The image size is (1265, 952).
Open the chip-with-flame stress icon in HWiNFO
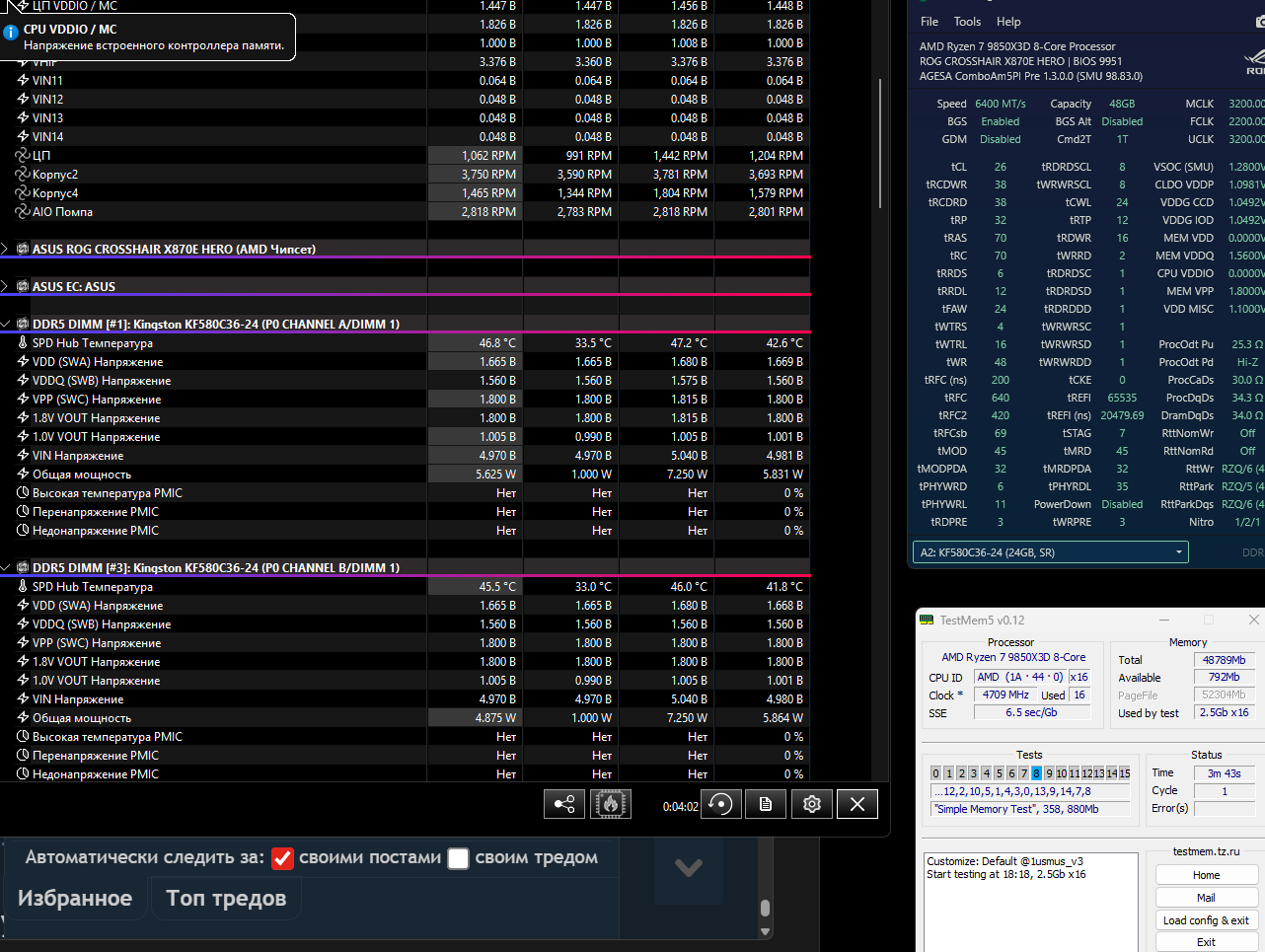611,804
